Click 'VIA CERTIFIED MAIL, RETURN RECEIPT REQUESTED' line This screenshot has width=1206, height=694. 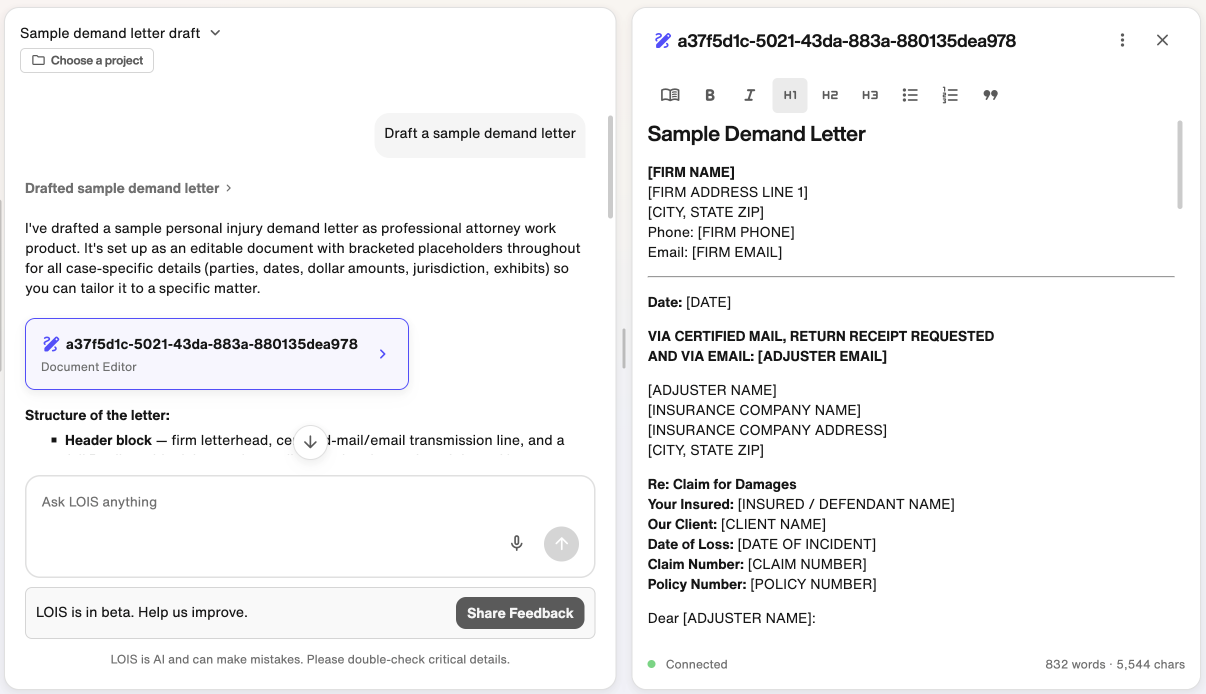(x=821, y=336)
